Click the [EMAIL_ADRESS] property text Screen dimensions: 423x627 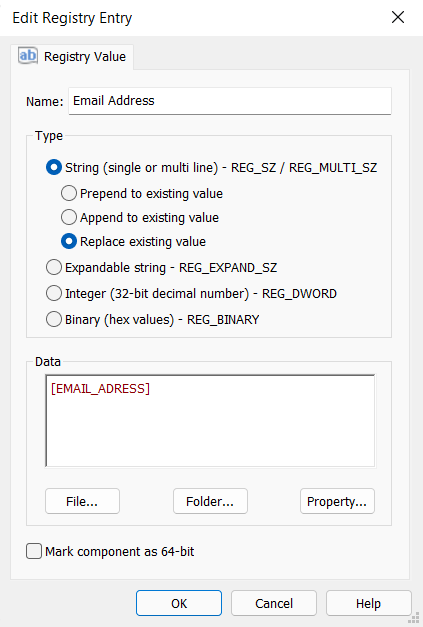point(100,389)
